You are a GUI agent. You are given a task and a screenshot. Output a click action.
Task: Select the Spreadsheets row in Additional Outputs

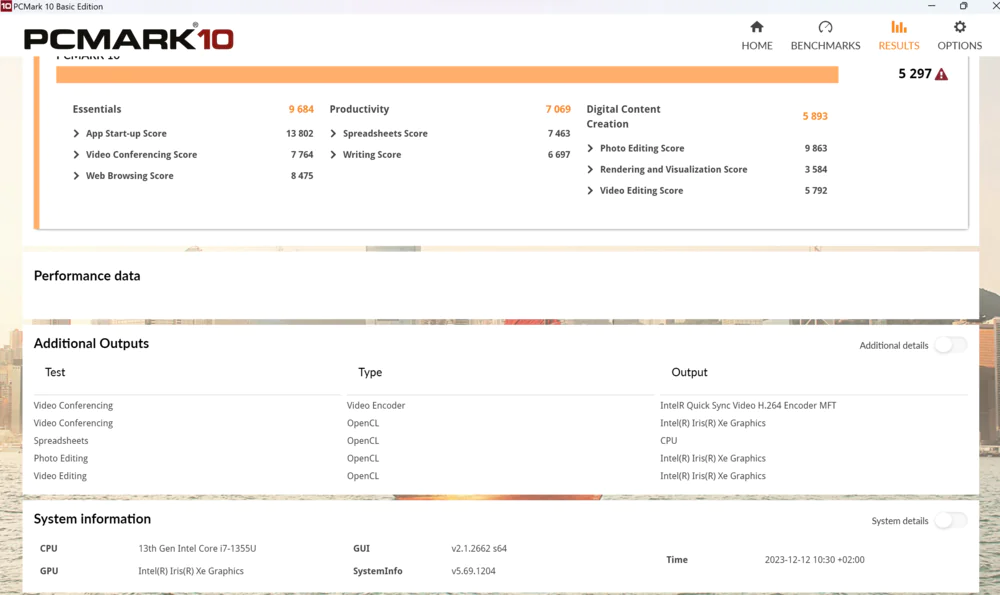pyautogui.click(x=500, y=441)
